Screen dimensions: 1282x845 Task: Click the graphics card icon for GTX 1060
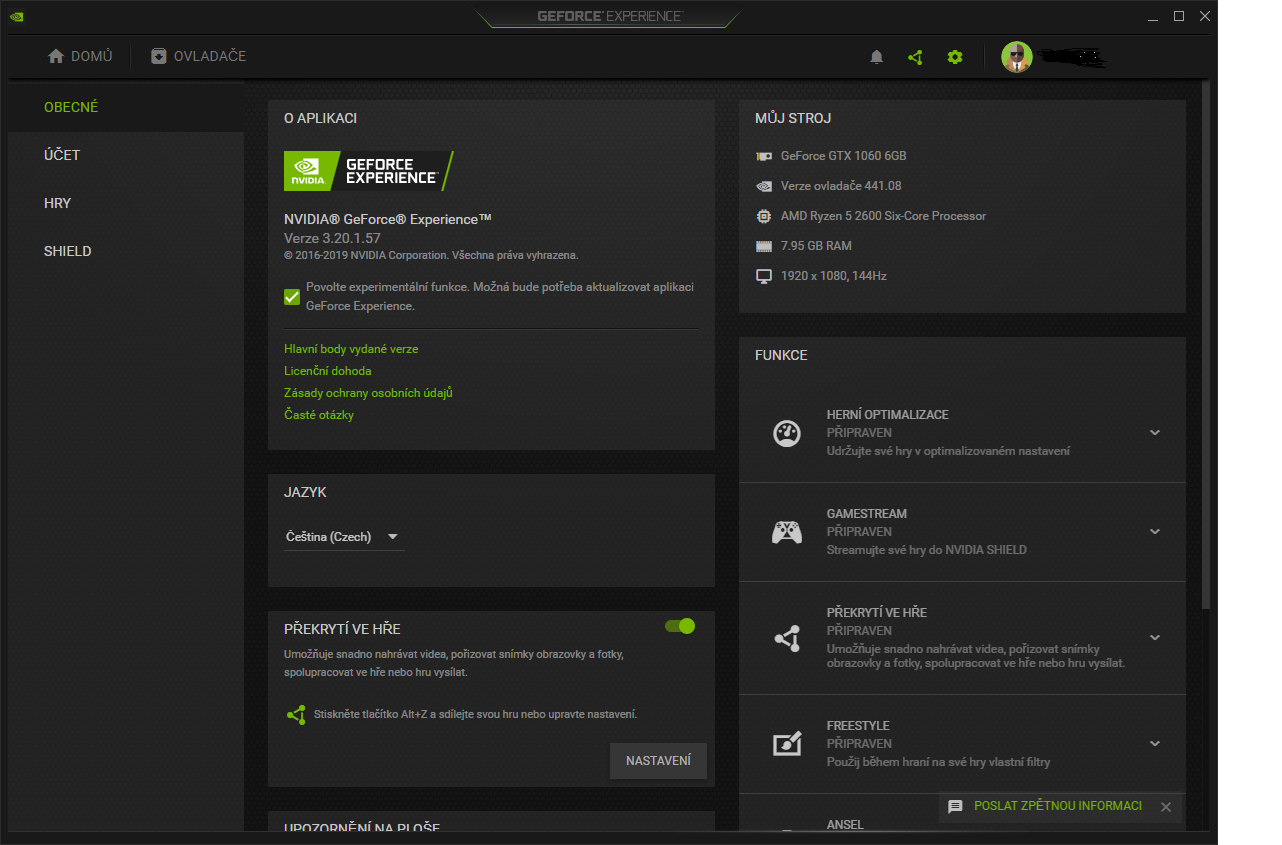[x=764, y=156]
